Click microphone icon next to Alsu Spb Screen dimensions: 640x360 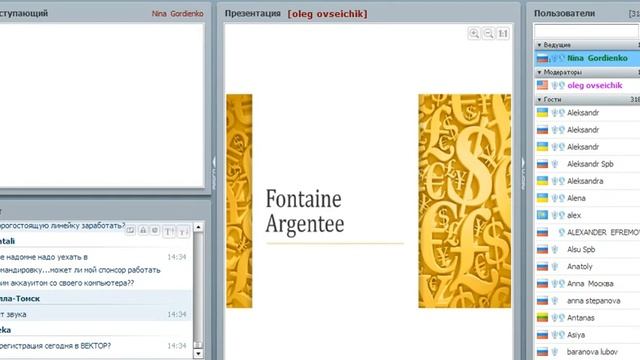point(554,249)
